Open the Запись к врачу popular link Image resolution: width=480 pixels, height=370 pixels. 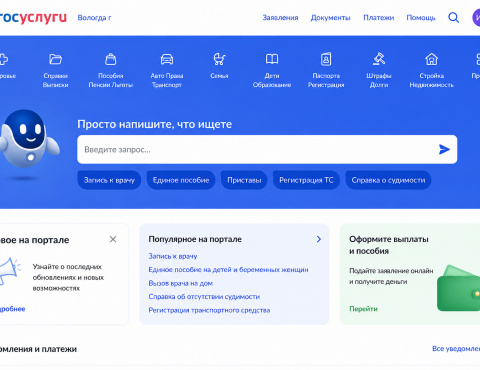[173, 256]
